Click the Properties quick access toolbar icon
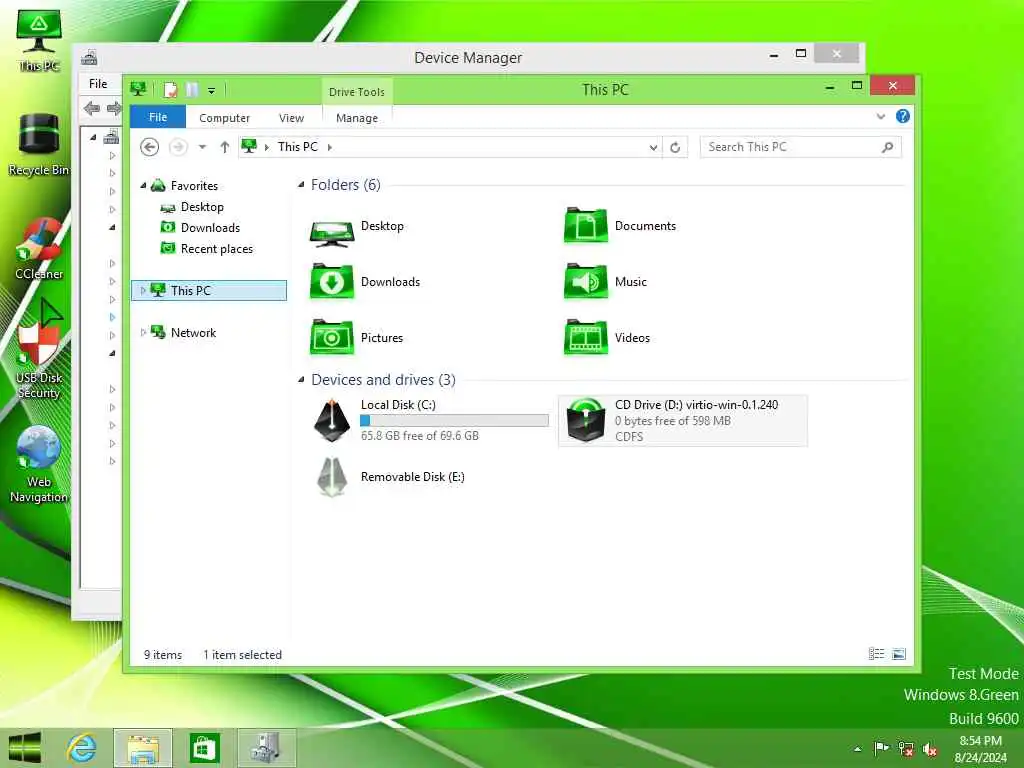 [170, 89]
